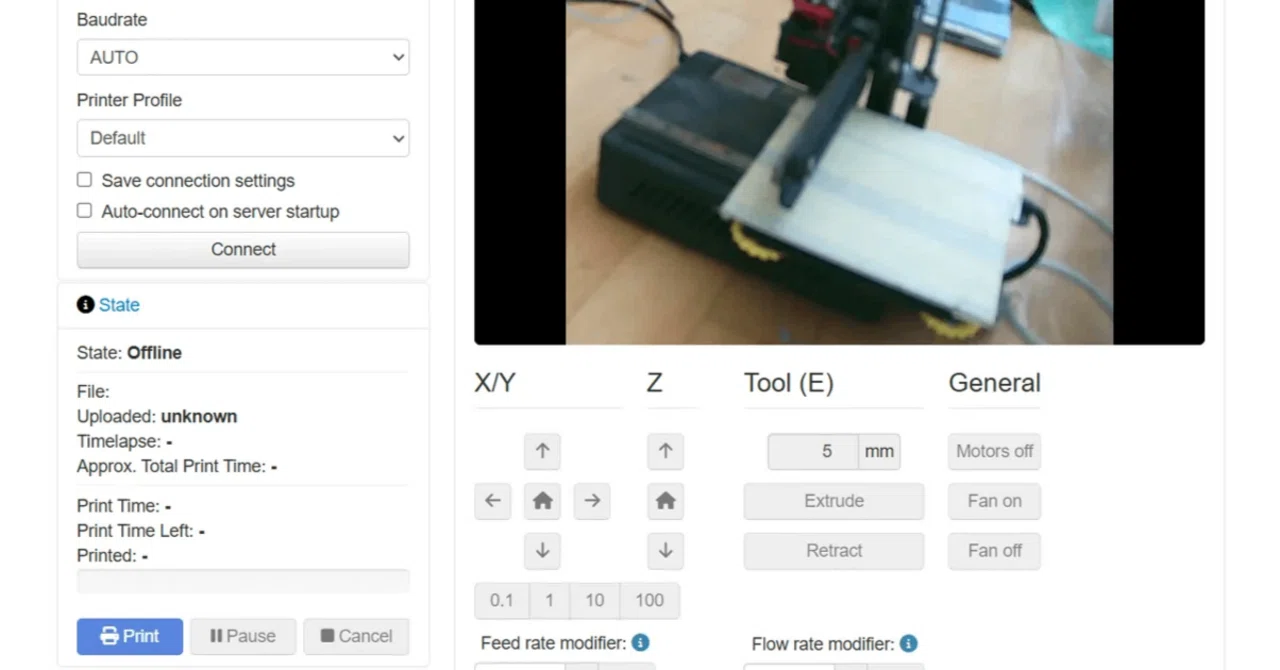Click the Print Time Left line

tap(141, 531)
